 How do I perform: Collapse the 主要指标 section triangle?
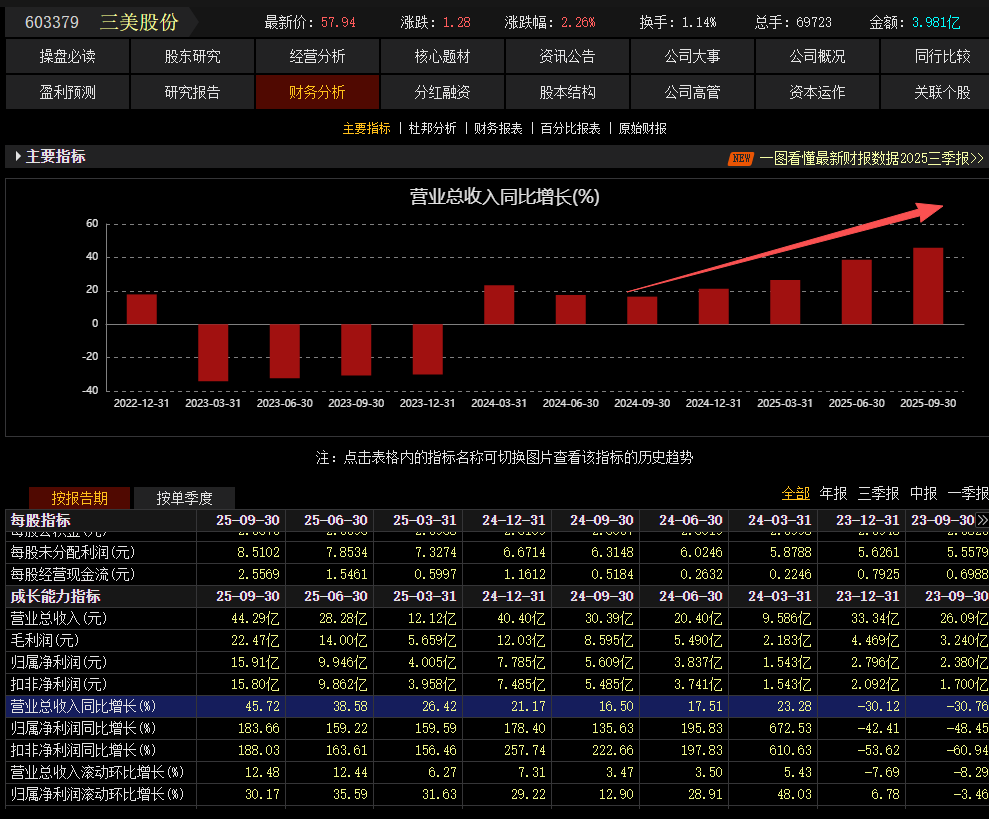[x=18, y=157]
